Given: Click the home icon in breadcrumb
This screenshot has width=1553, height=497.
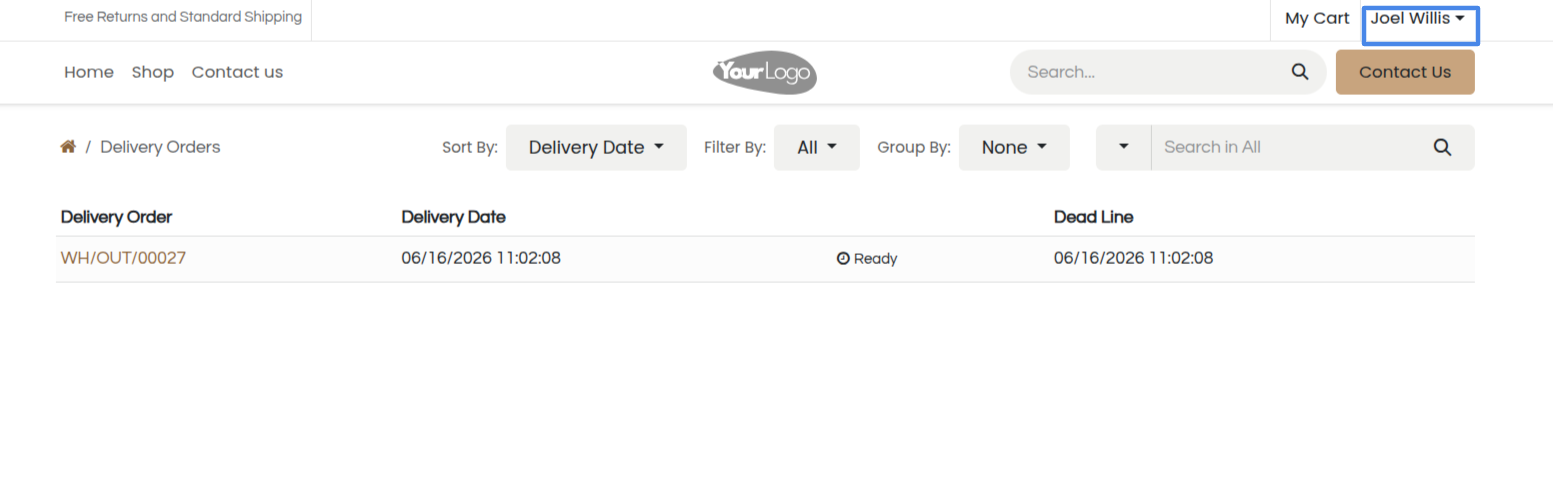Looking at the screenshot, I should tap(68, 147).
